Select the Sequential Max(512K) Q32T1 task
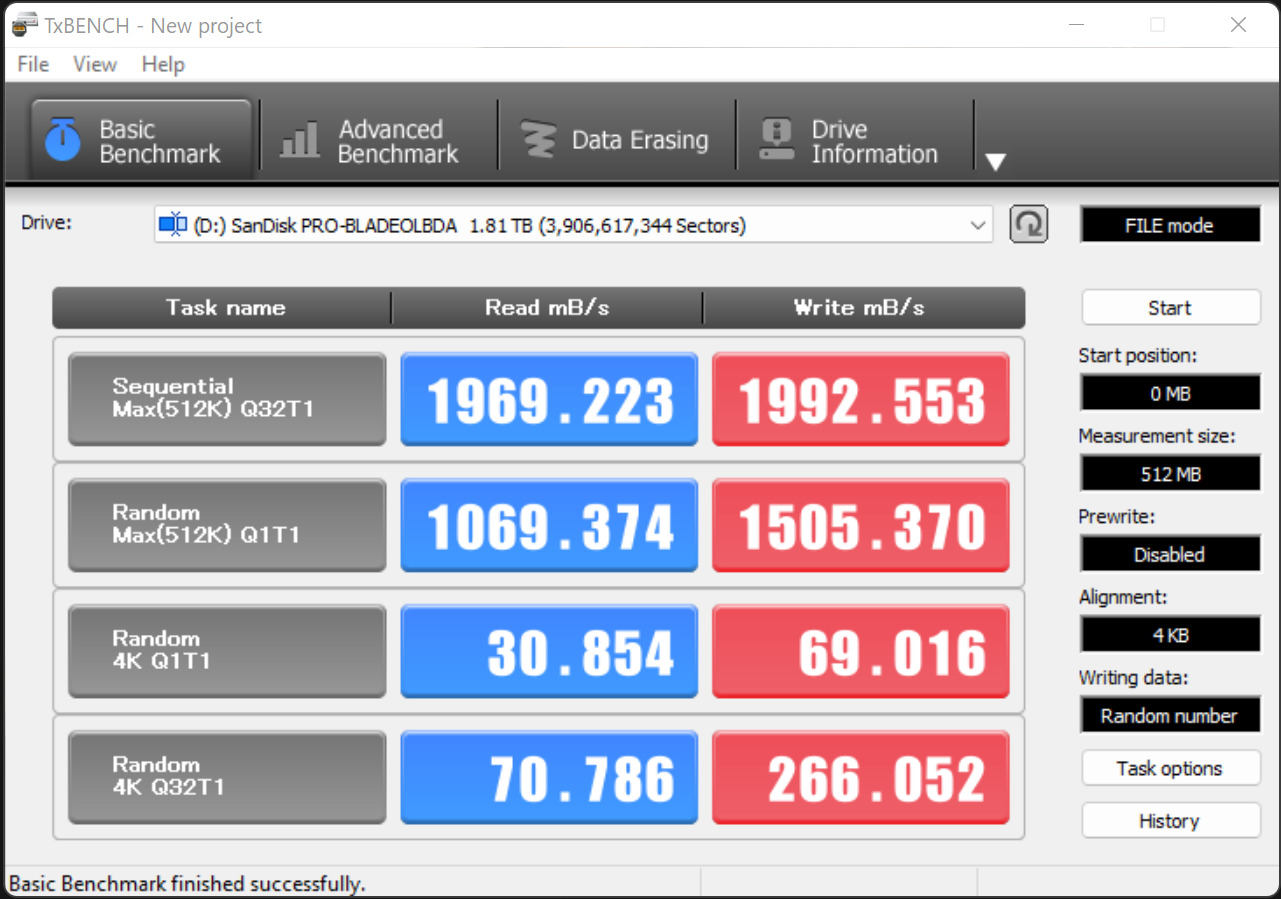The height and width of the screenshot is (899, 1281). point(227,398)
